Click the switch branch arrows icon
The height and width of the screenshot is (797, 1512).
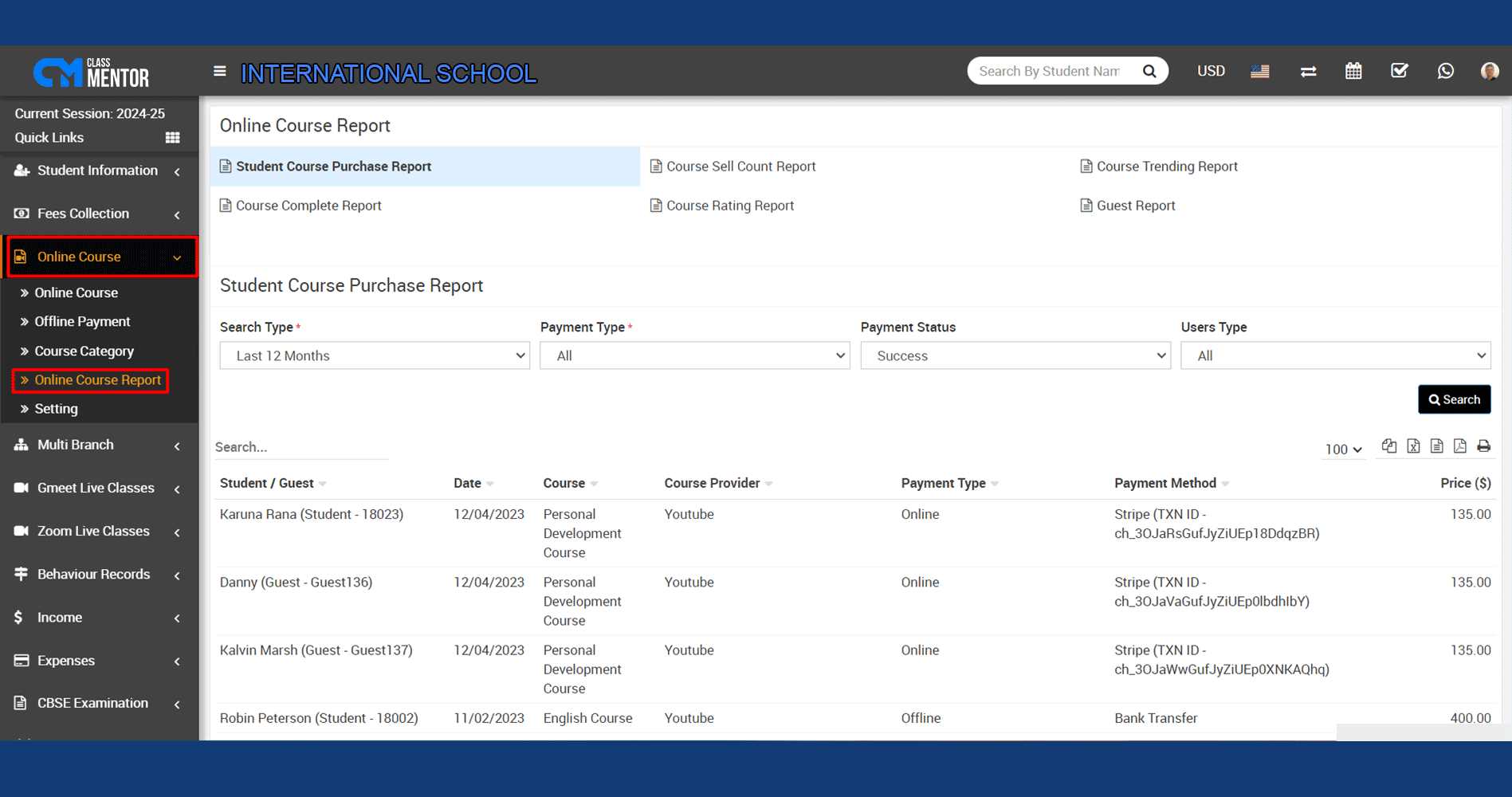[x=1308, y=72]
